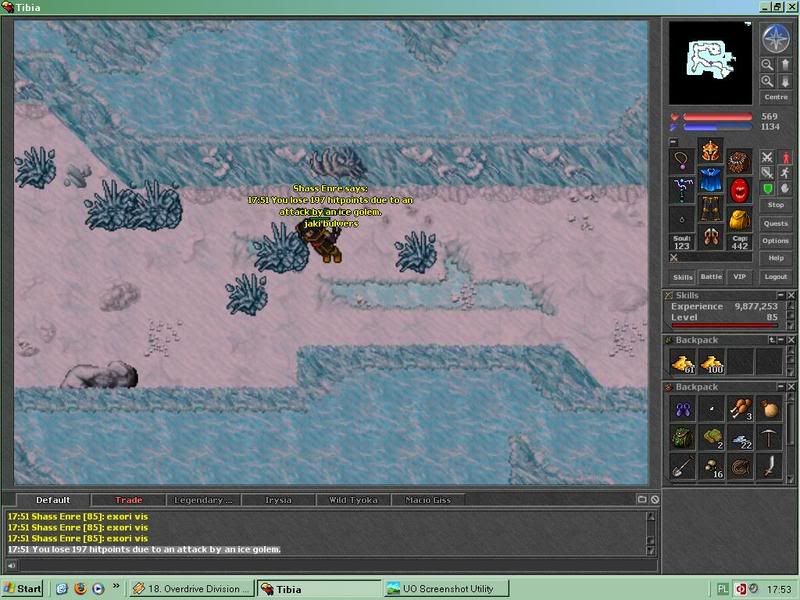Select the red shield slot
The height and width of the screenshot is (600, 800).
(x=739, y=191)
